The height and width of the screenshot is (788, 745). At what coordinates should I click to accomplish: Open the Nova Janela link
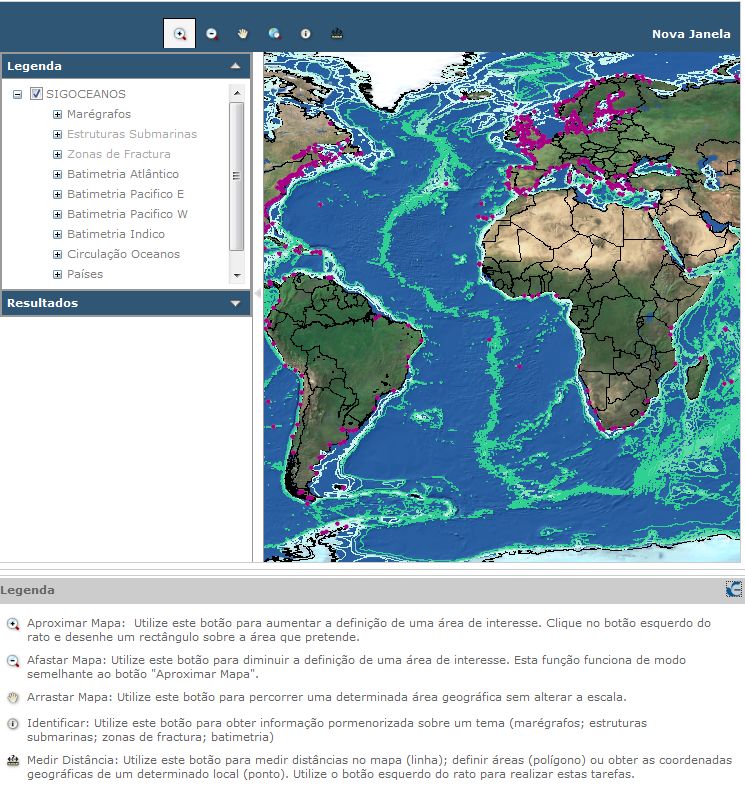691,34
